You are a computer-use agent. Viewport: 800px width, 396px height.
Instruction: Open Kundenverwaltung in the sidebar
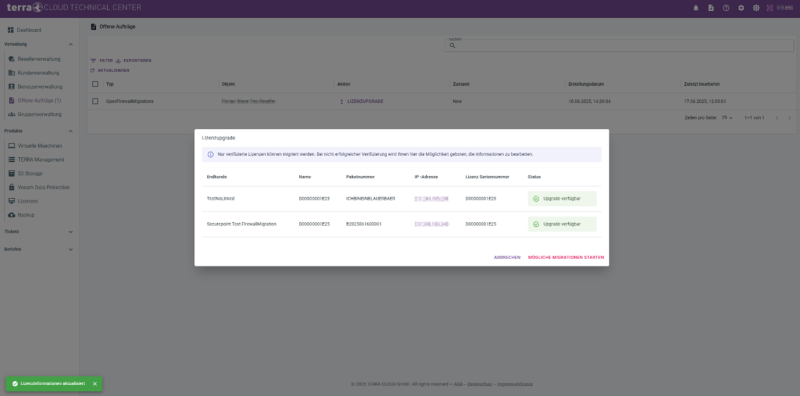click(x=38, y=73)
